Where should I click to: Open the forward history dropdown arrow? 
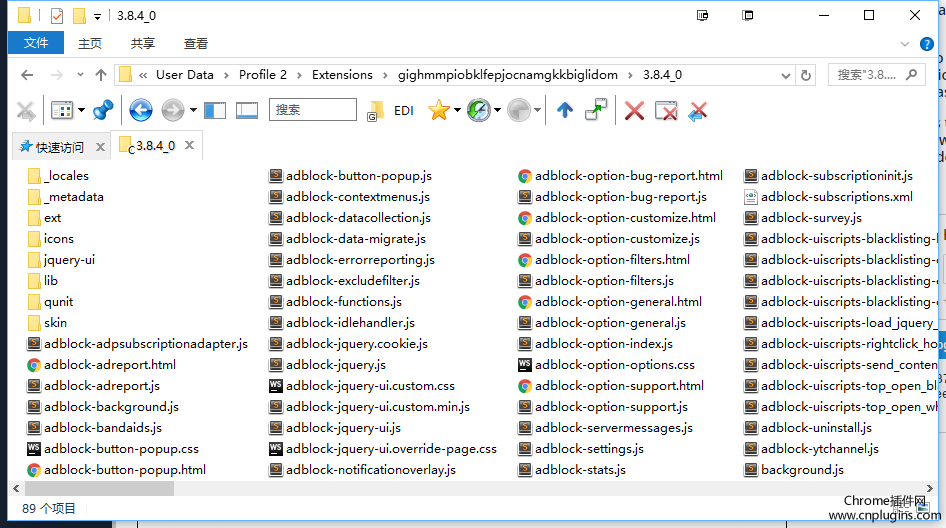point(193,110)
